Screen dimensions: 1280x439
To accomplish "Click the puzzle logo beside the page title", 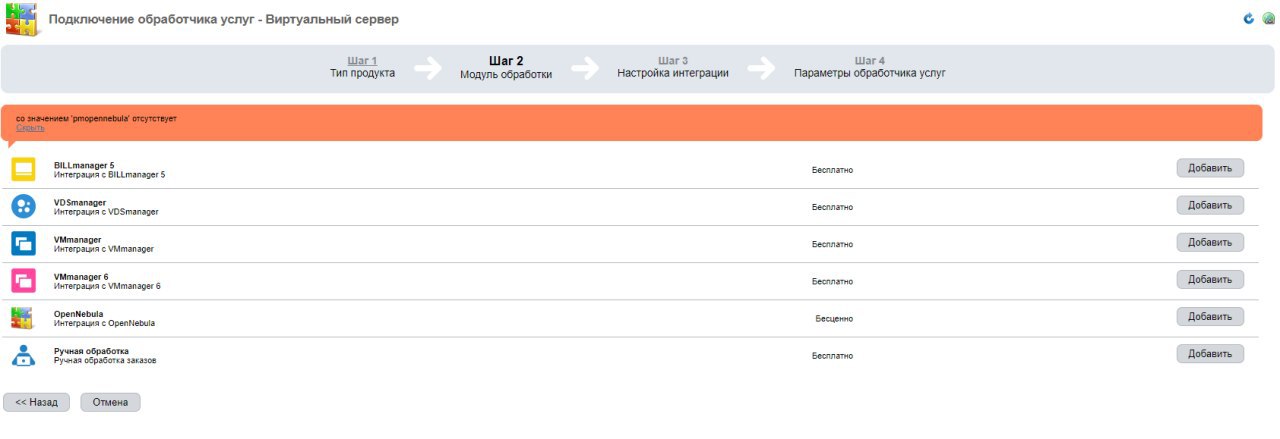I will [x=21, y=19].
